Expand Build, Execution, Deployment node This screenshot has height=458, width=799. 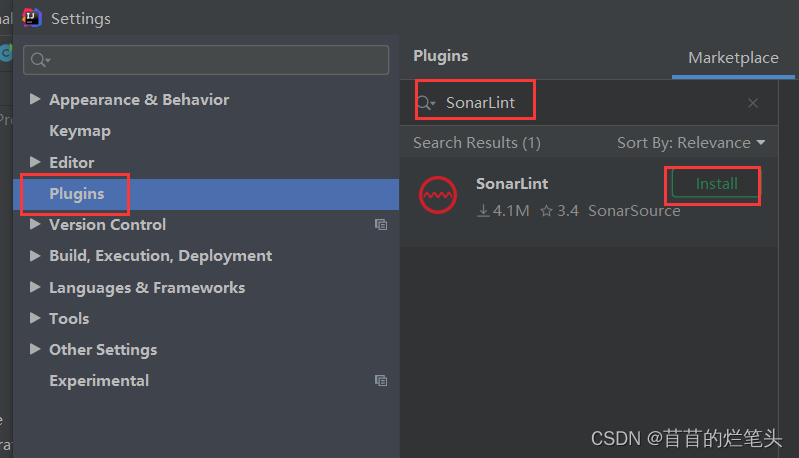35,256
